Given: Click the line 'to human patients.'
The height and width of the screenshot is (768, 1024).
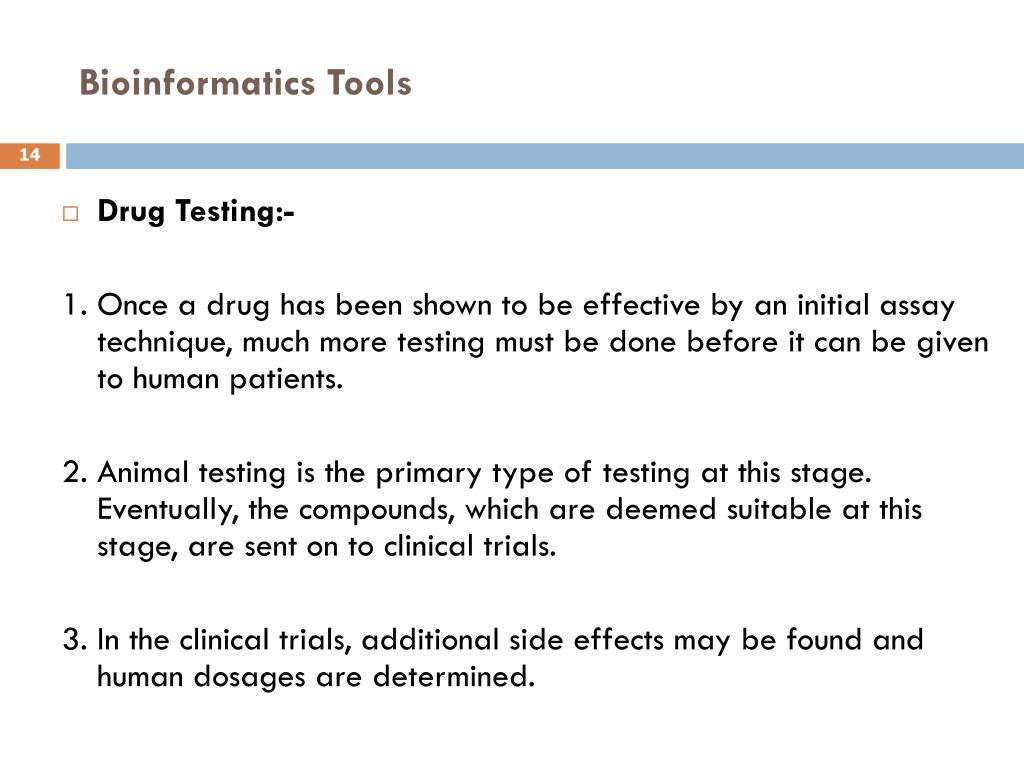Looking at the screenshot, I should pyautogui.click(x=220, y=379).
